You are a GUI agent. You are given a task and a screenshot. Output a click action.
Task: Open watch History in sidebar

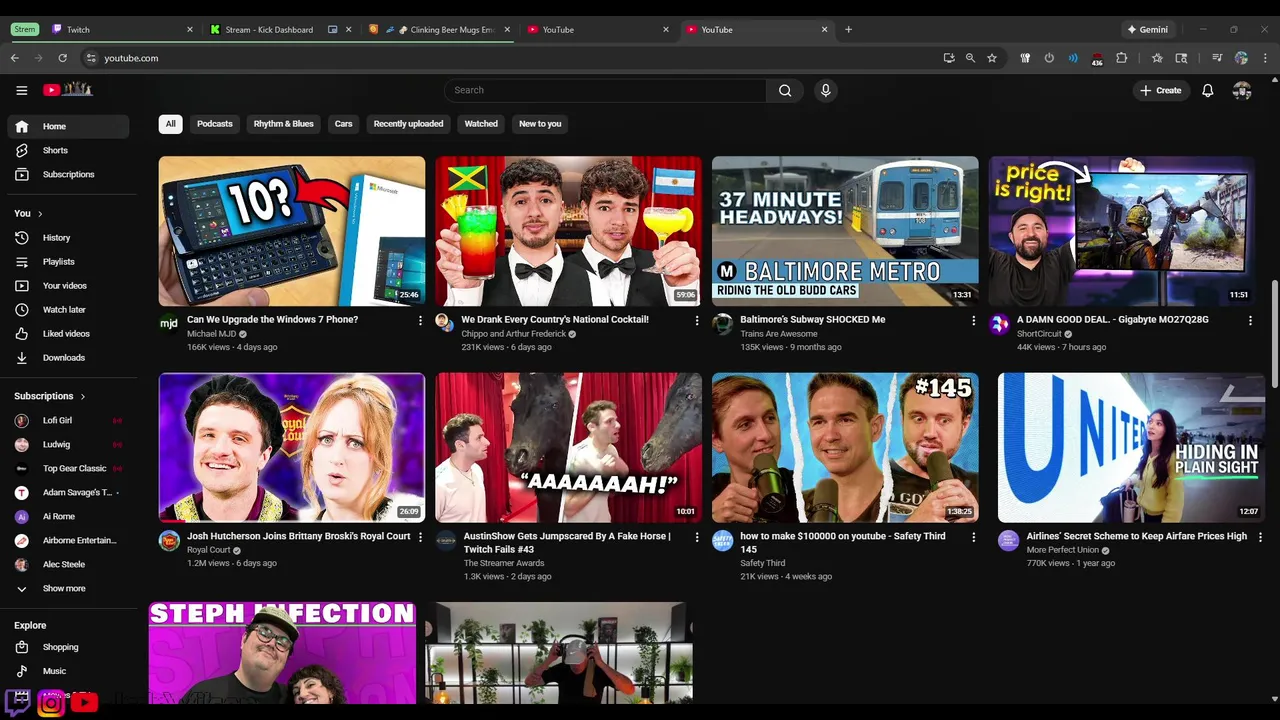[x=68, y=238]
